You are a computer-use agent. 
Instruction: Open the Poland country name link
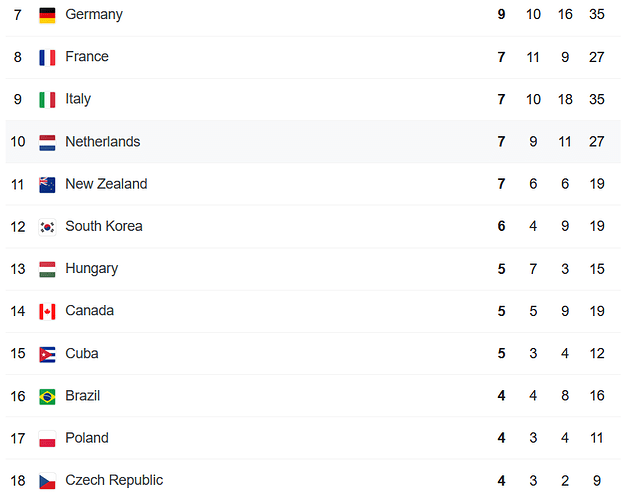point(87,438)
